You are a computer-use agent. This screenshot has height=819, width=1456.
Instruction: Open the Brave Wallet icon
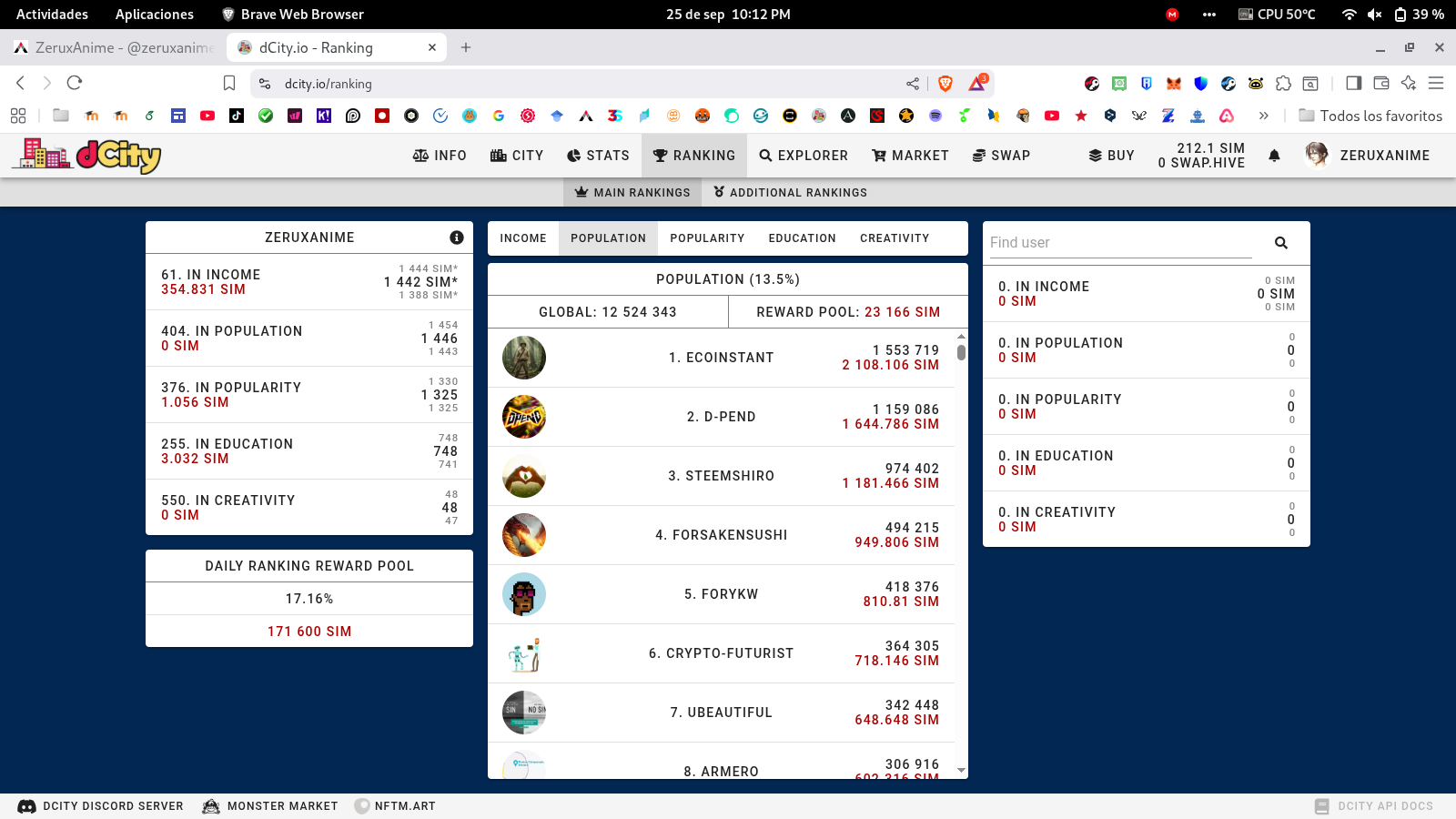[1381, 83]
